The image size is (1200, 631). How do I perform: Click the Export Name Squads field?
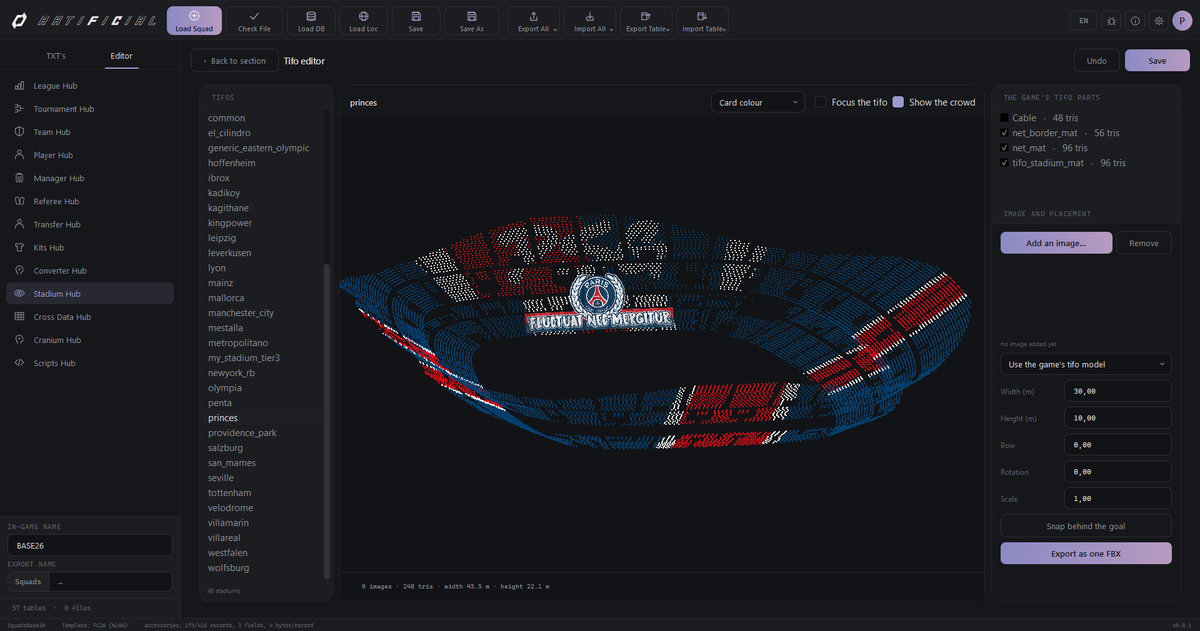(111, 581)
